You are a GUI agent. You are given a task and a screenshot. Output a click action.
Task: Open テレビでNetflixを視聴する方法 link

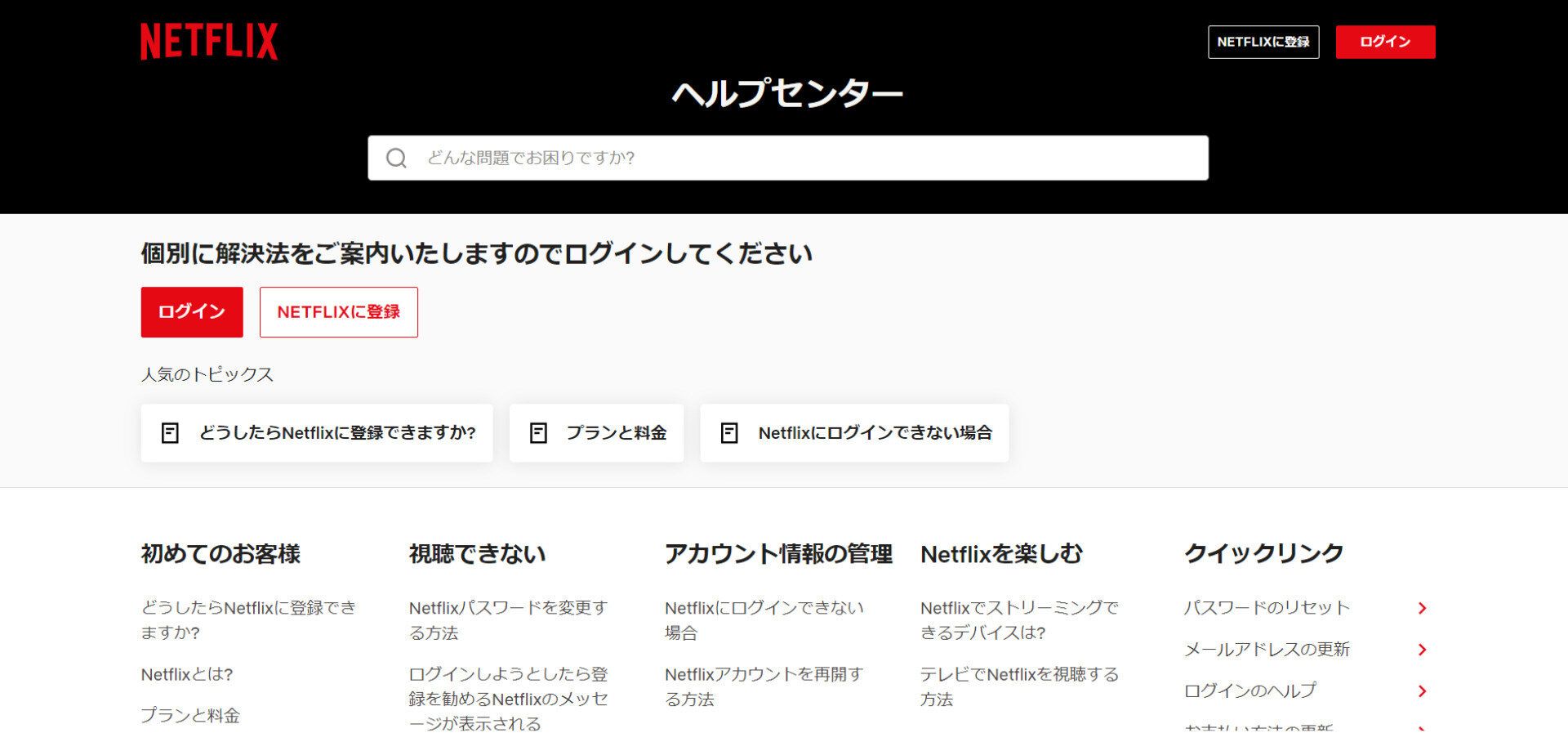pos(1018,686)
